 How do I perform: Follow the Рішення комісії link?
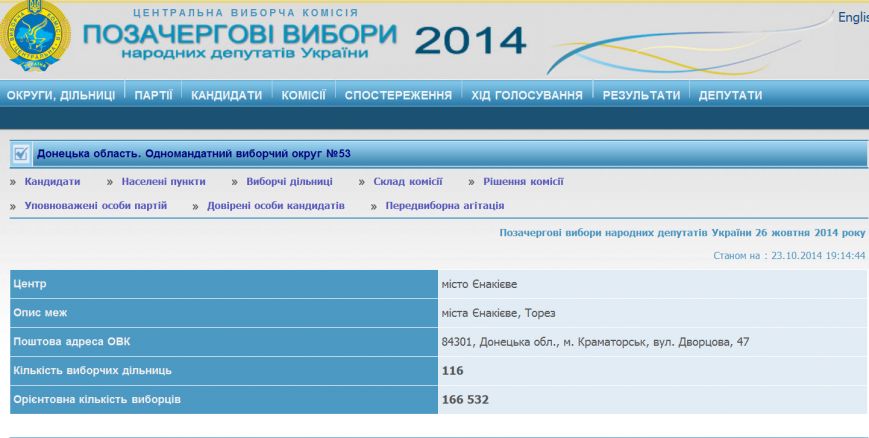(x=523, y=182)
